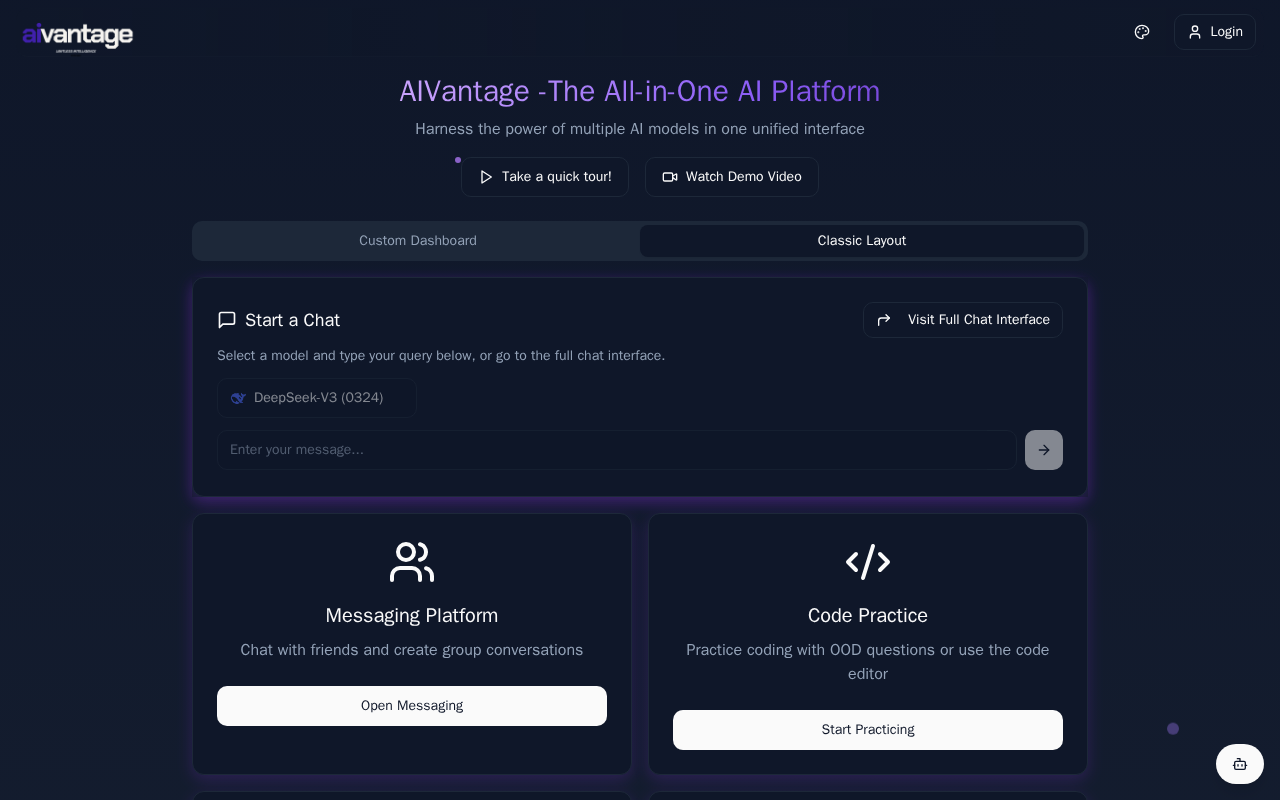Click the Code Practice brackets icon

pyautogui.click(x=868, y=562)
